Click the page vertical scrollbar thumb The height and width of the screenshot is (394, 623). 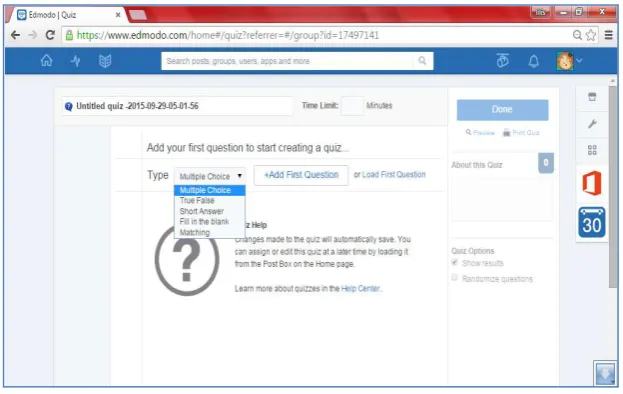(613, 187)
